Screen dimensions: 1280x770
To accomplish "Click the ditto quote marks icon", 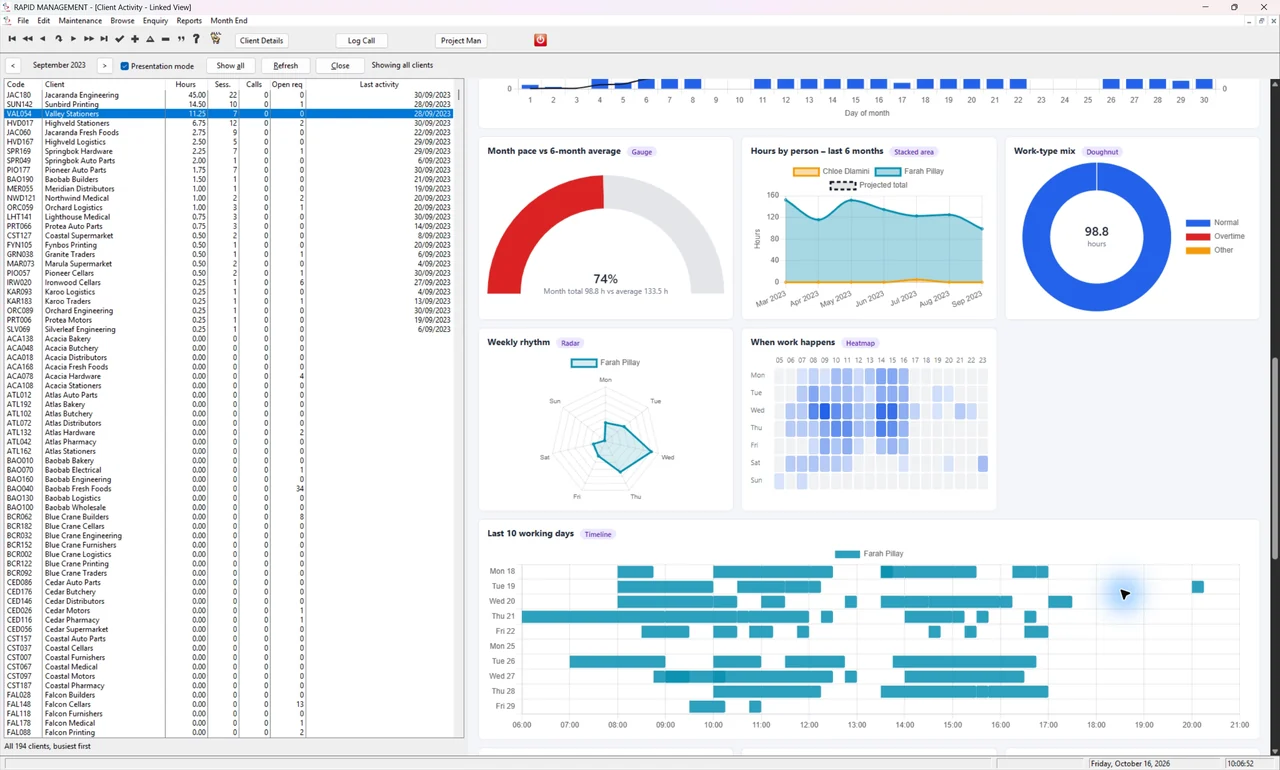I will pos(181,40).
